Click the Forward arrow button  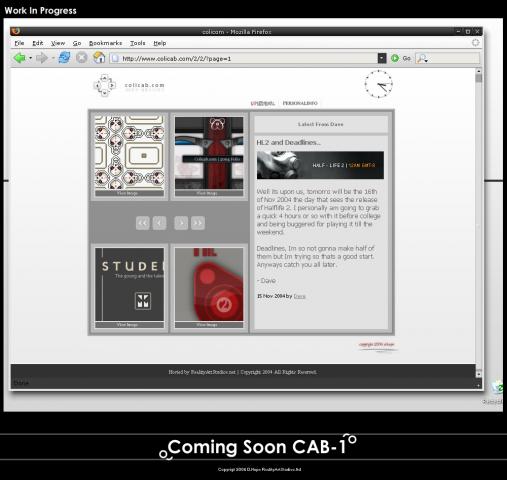coord(42,58)
